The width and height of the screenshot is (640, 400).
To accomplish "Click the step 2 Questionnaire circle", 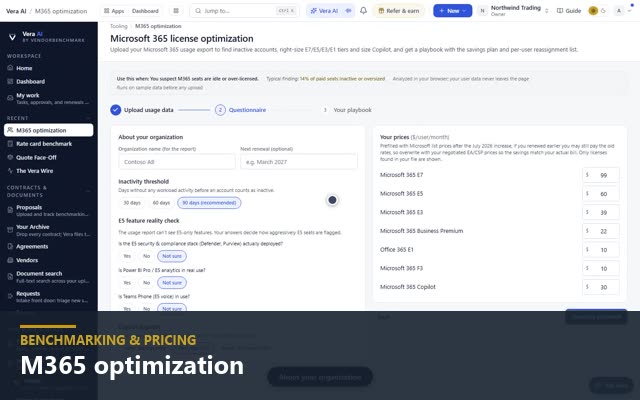I will (220, 110).
